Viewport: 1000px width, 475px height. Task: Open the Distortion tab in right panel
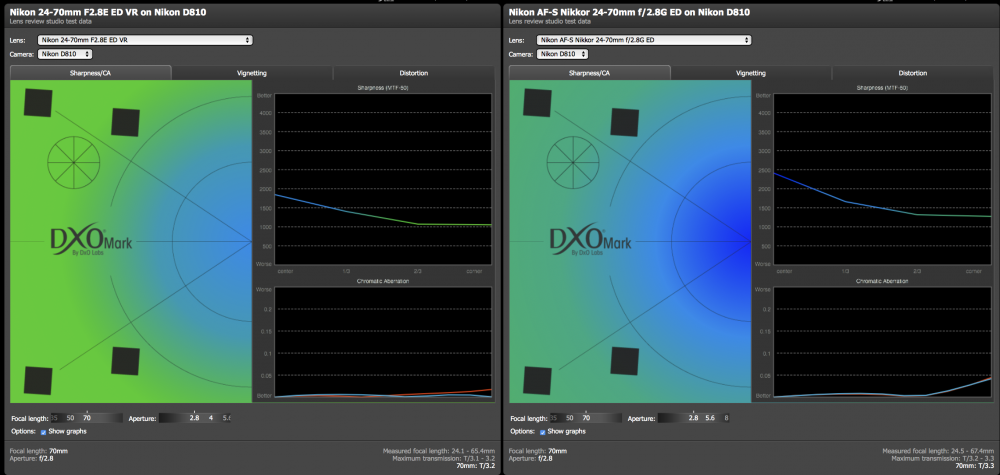pos(913,73)
